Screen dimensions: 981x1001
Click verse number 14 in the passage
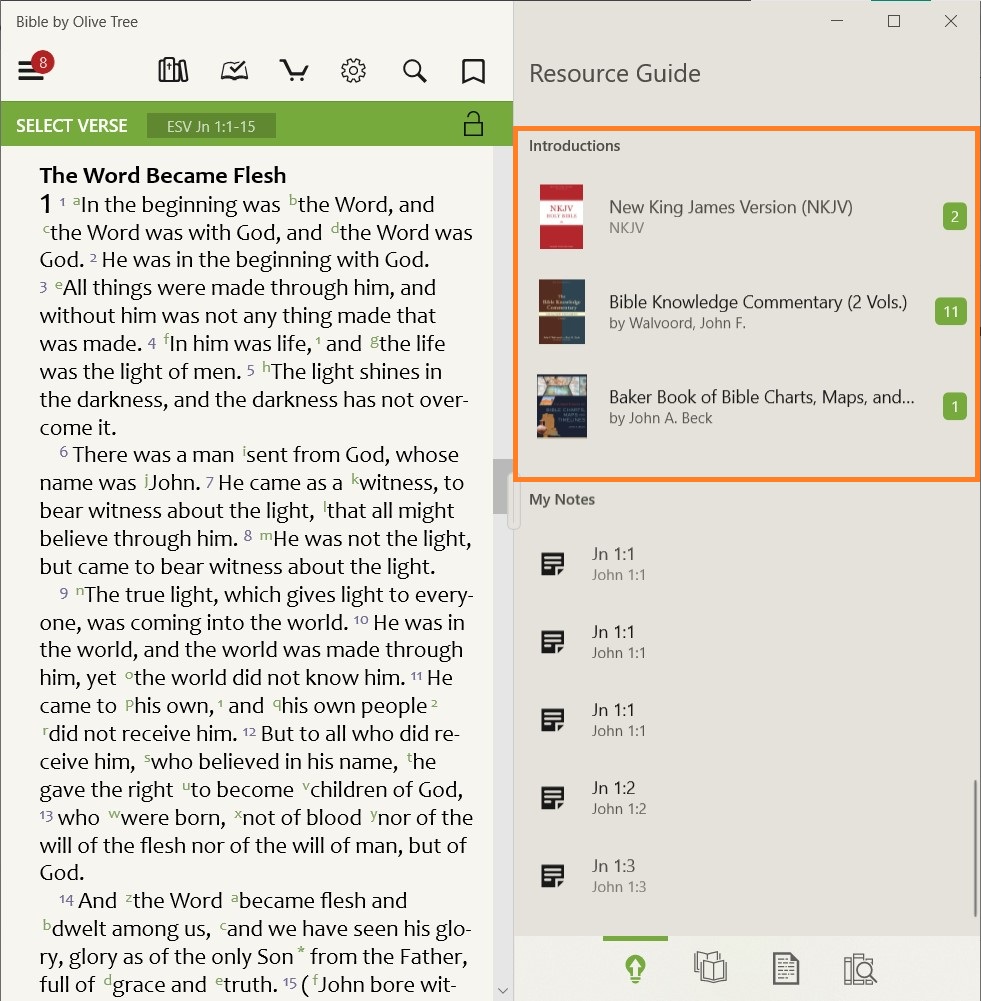(x=66, y=899)
